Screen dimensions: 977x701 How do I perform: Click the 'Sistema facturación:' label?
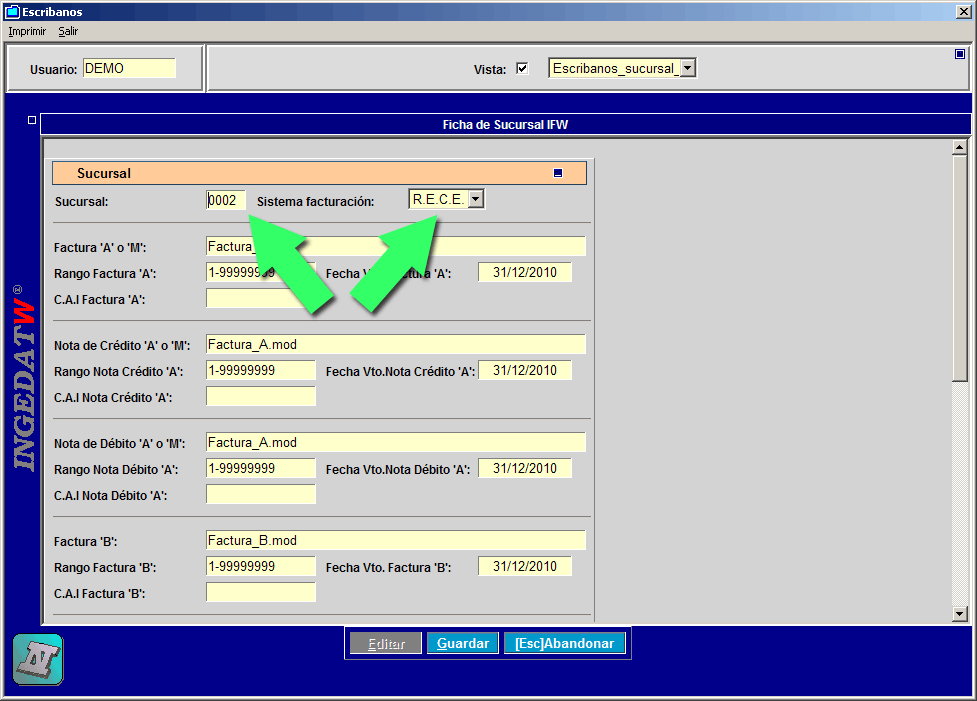[315, 201]
